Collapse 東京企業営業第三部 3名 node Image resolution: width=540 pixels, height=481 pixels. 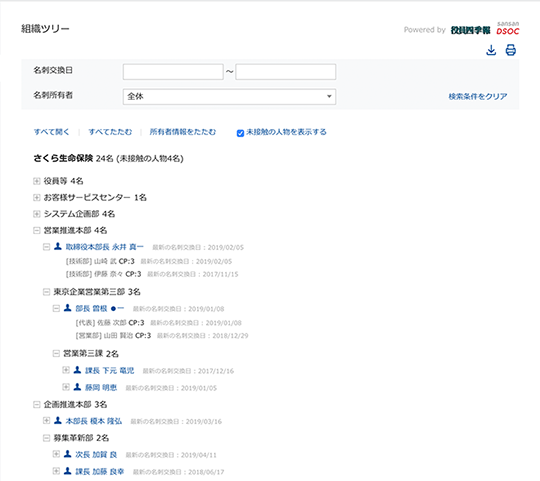[46, 292]
